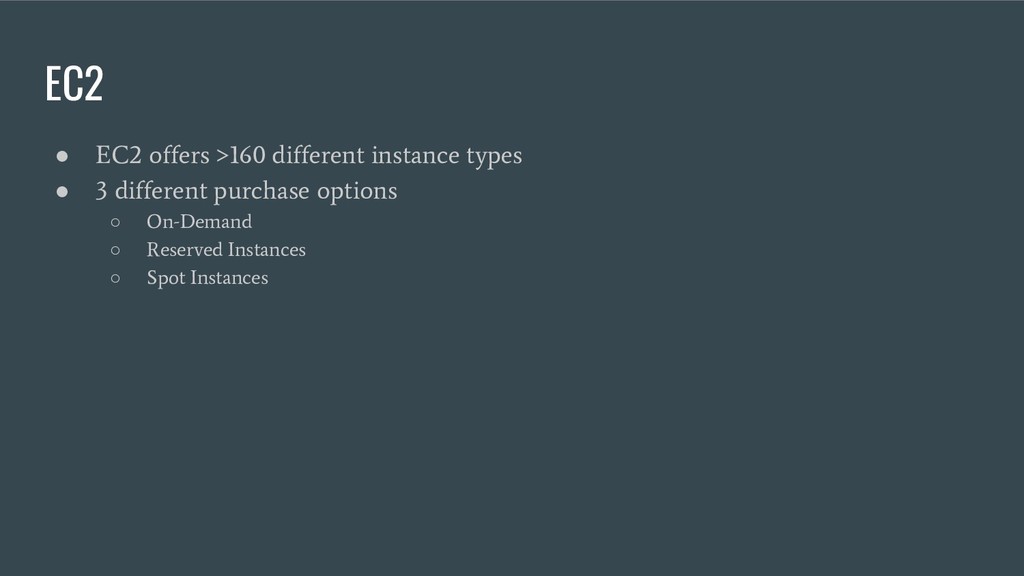Screen dimensions: 1024x576
Task: Select the bullet marker before EC2 offers
Action: [x=62, y=156]
